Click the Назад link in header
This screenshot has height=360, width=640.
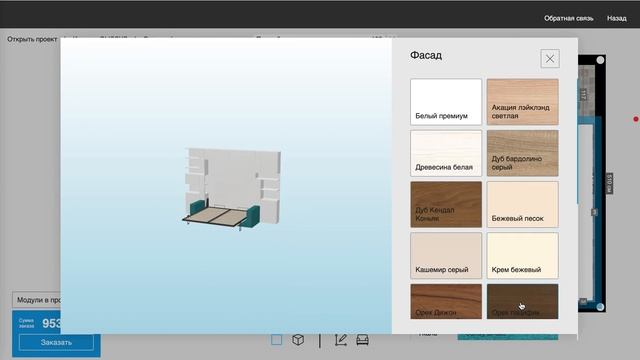tap(616, 18)
